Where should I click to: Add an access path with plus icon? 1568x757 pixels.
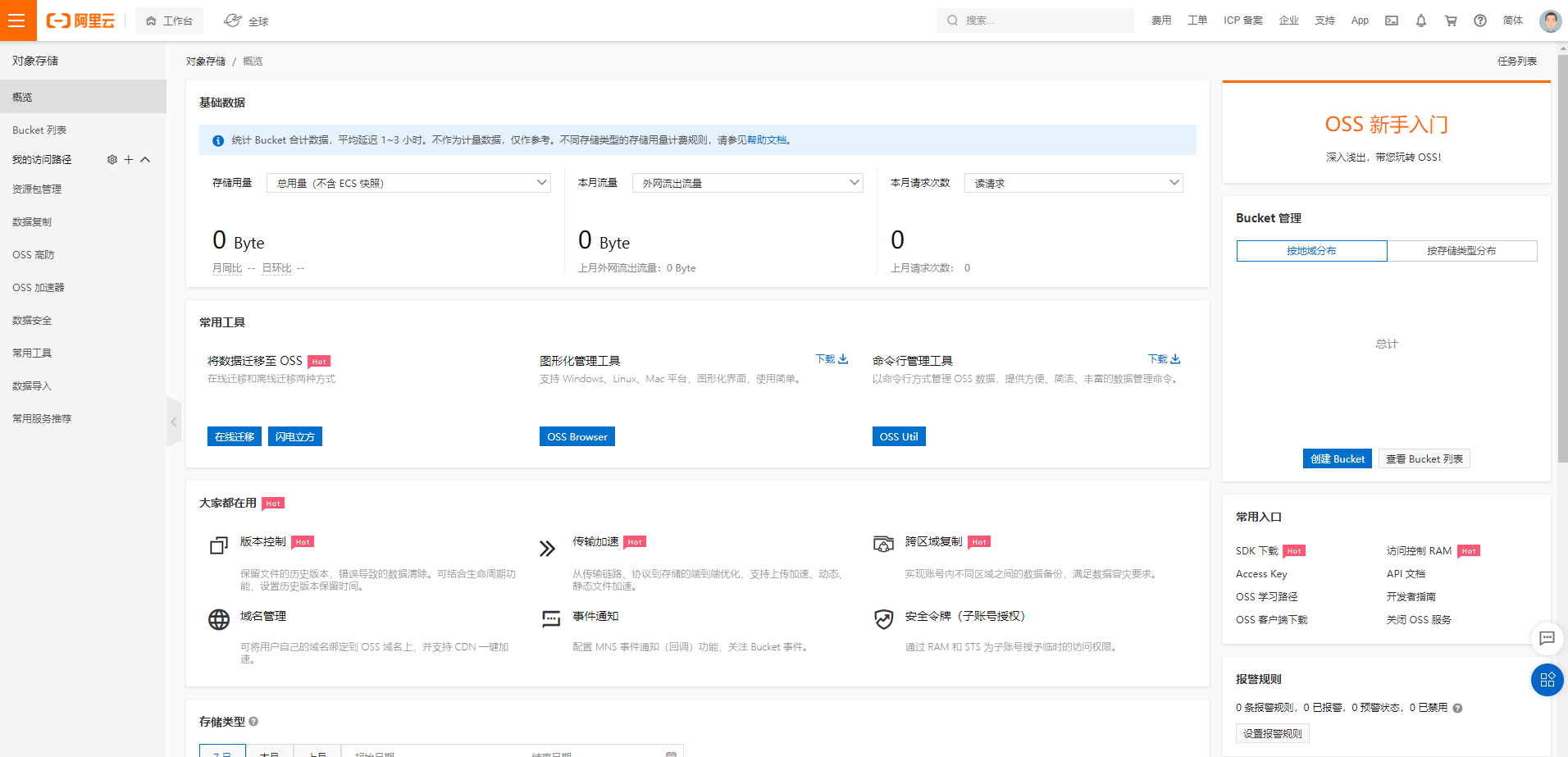click(129, 159)
